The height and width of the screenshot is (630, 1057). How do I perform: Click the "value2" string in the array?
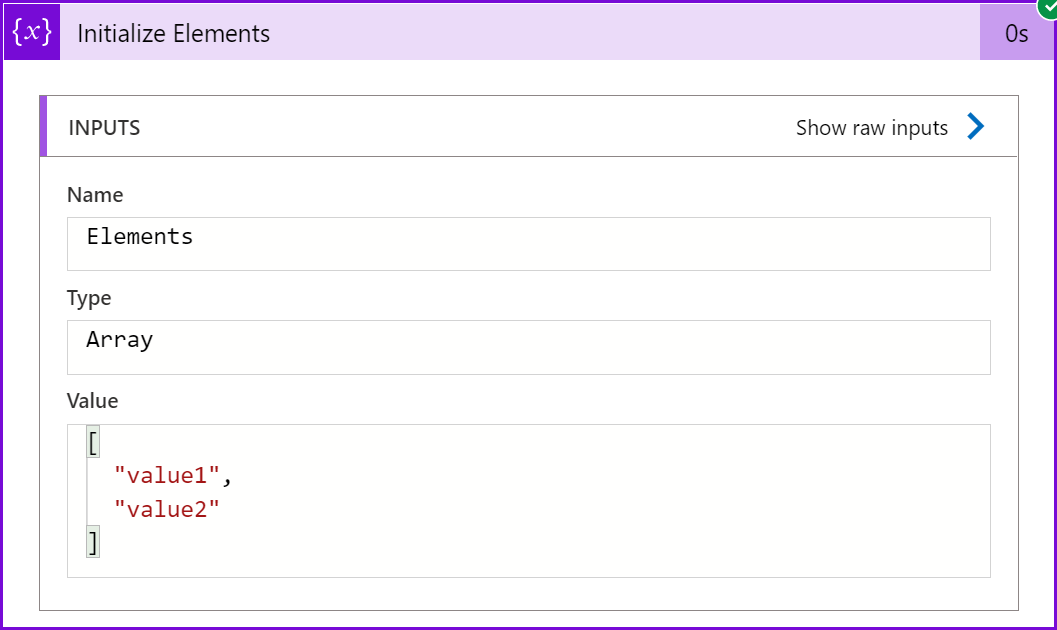click(166, 509)
